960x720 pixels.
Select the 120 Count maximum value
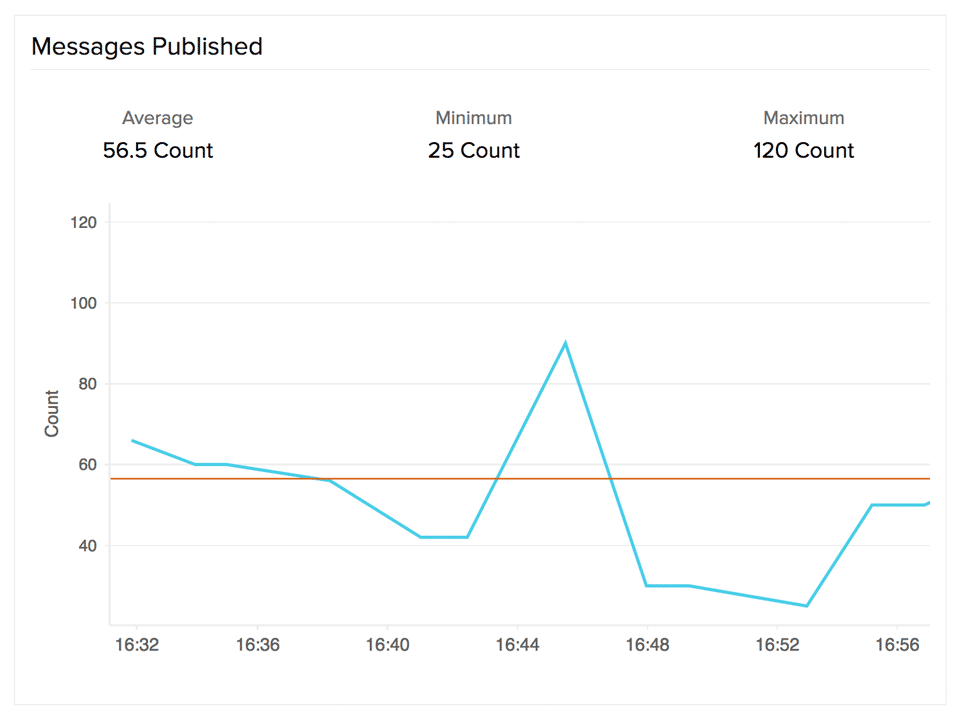point(803,151)
